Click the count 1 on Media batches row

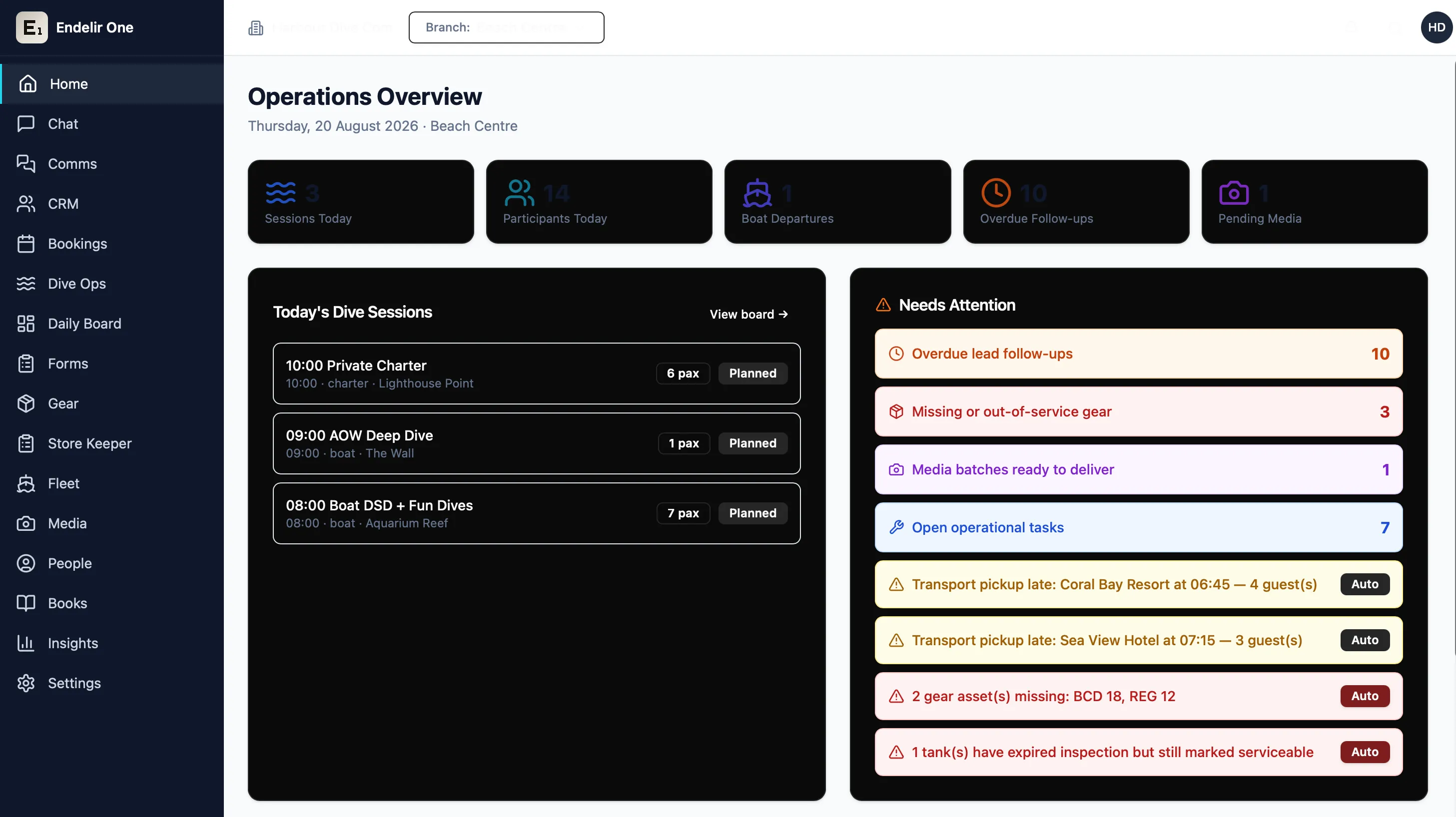pos(1386,469)
